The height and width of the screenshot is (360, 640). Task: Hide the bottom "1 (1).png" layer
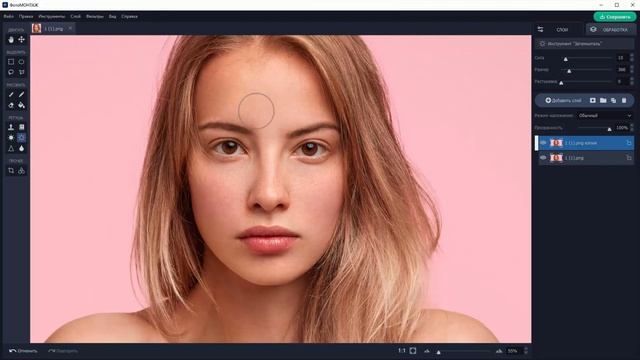[543, 158]
